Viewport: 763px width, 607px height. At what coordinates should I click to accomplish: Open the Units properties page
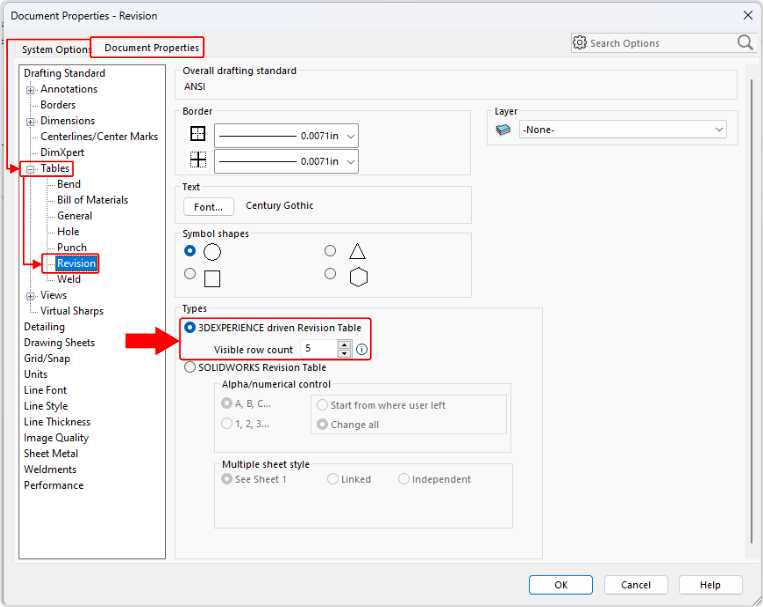pyautogui.click(x=36, y=374)
